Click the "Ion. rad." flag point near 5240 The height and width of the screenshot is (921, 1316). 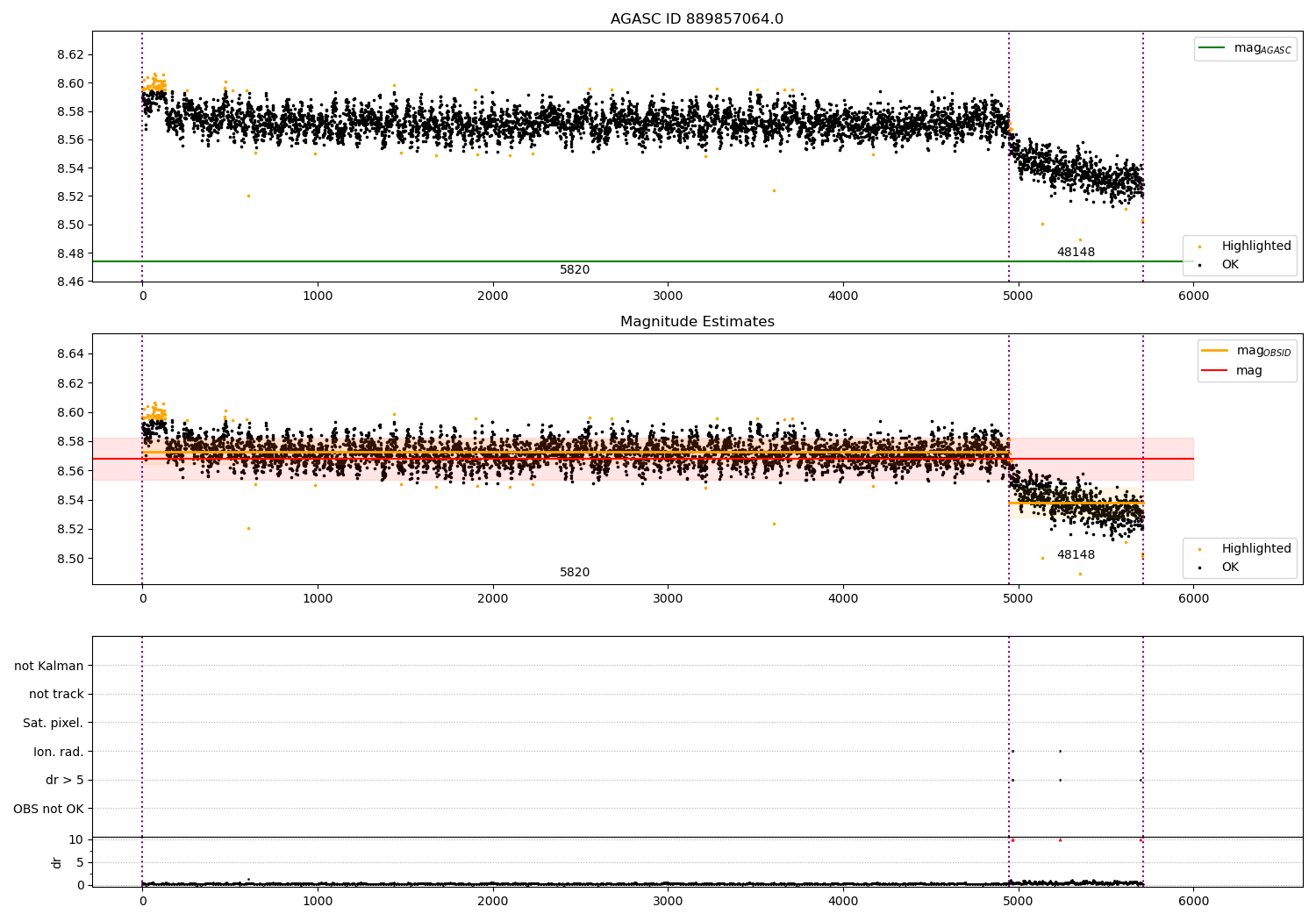1060,751
